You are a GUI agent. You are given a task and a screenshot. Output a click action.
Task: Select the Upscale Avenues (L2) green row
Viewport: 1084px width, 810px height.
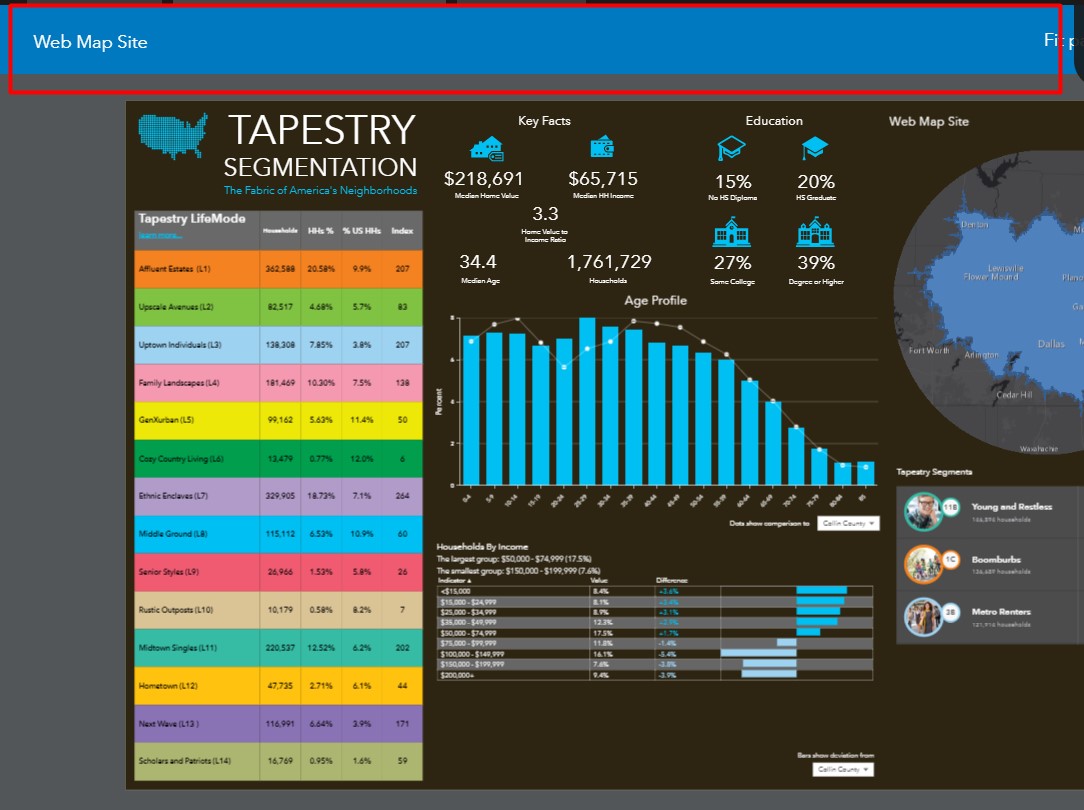point(278,307)
